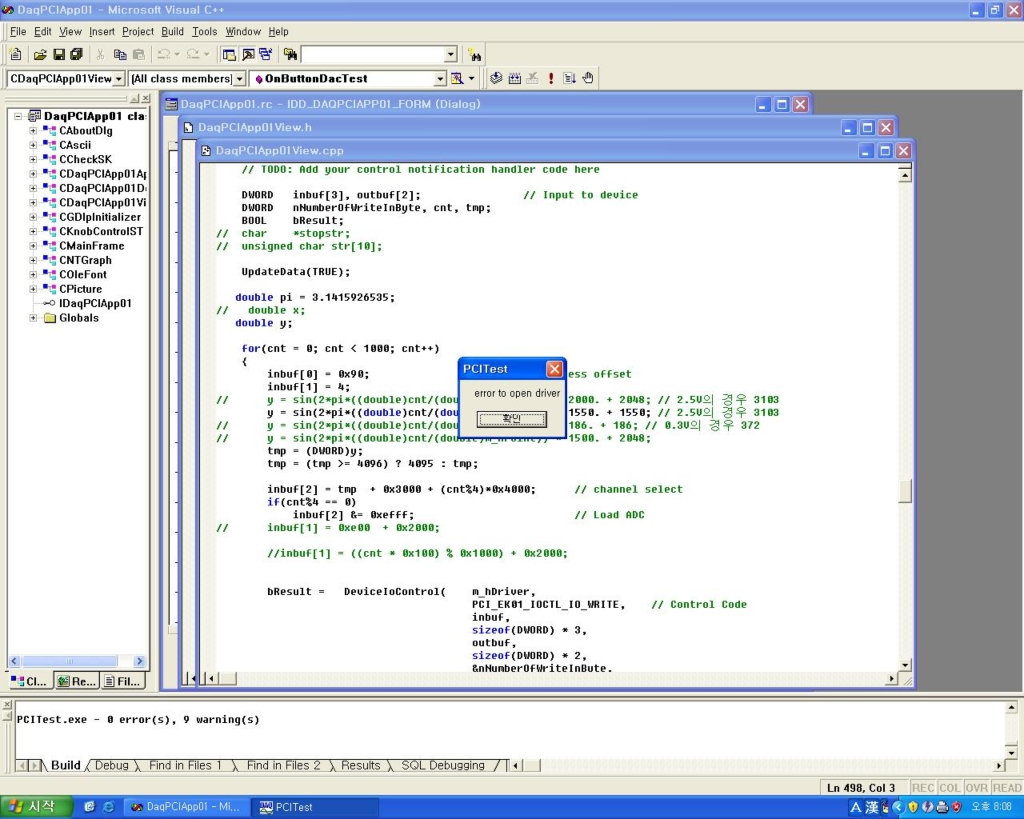Switch to the SQL Debugging tab
This screenshot has width=1024, height=819.
pos(443,765)
